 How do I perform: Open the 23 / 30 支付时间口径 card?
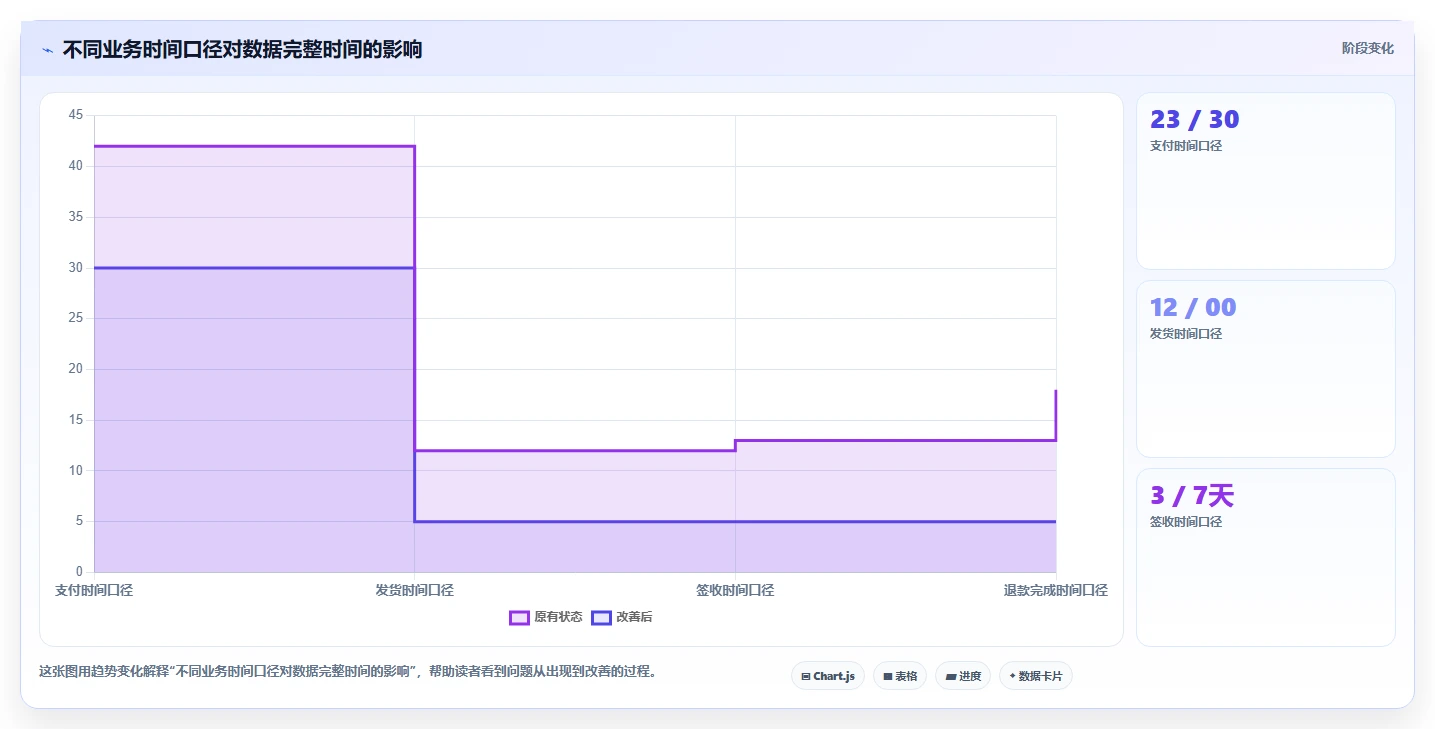[1265, 181]
